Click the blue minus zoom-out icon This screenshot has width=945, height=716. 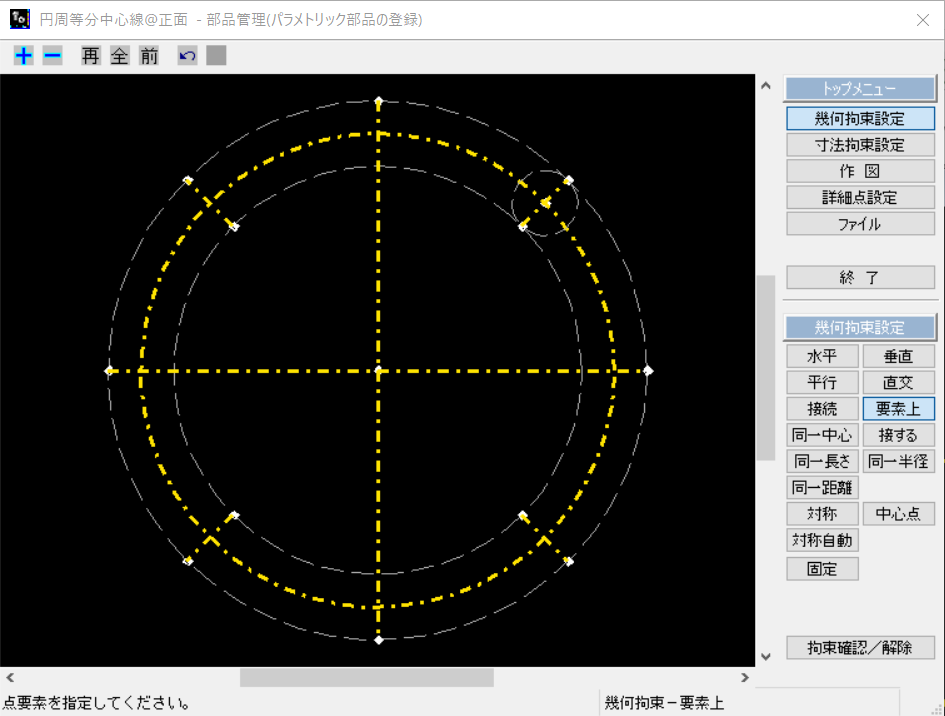click(x=52, y=56)
